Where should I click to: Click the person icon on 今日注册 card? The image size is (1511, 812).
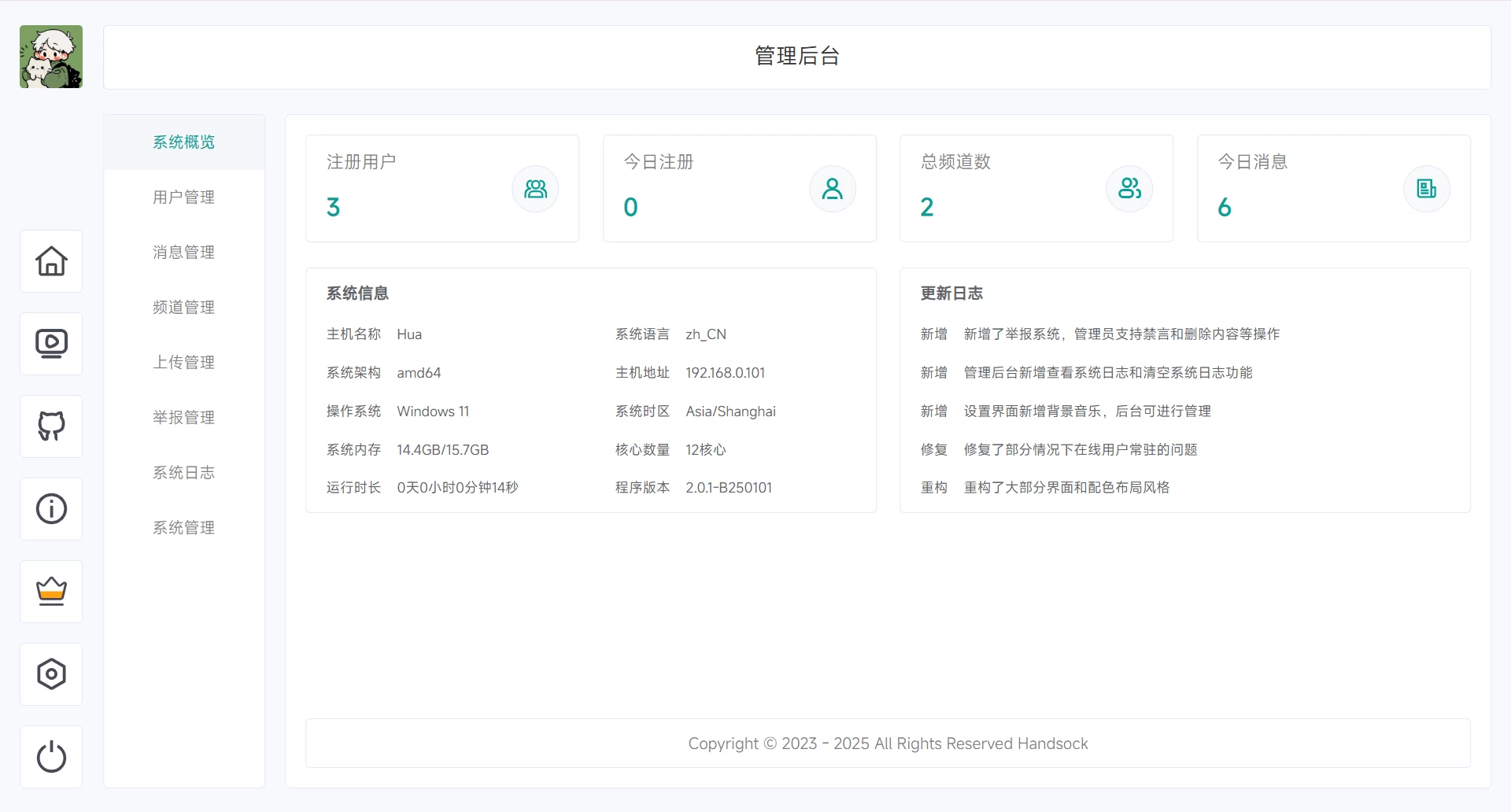pyautogui.click(x=832, y=189)
